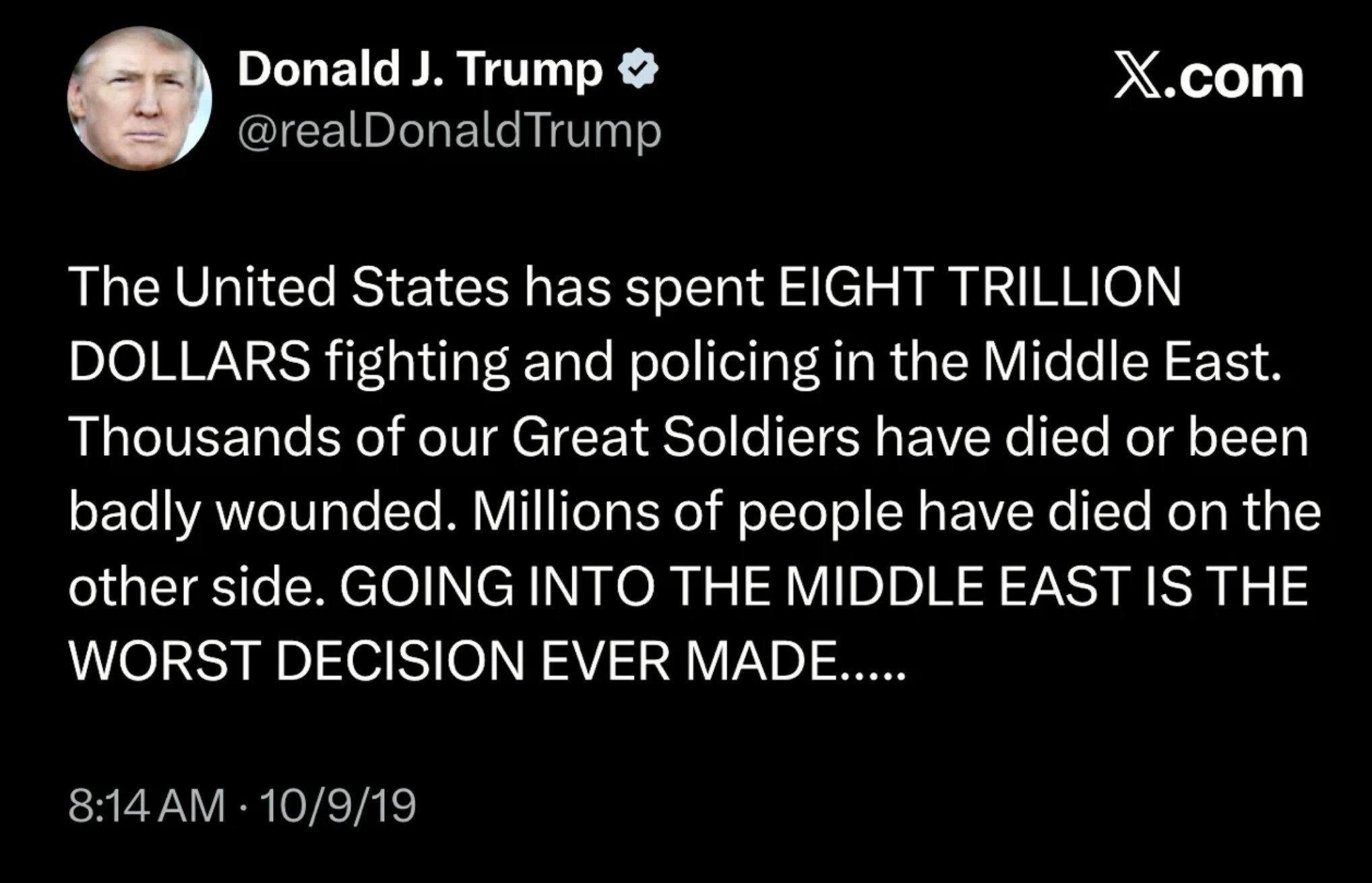Click the @realDonaldTrump handle
The height and width of the screenshot is (883, 1372).
[x=449, y=131]
